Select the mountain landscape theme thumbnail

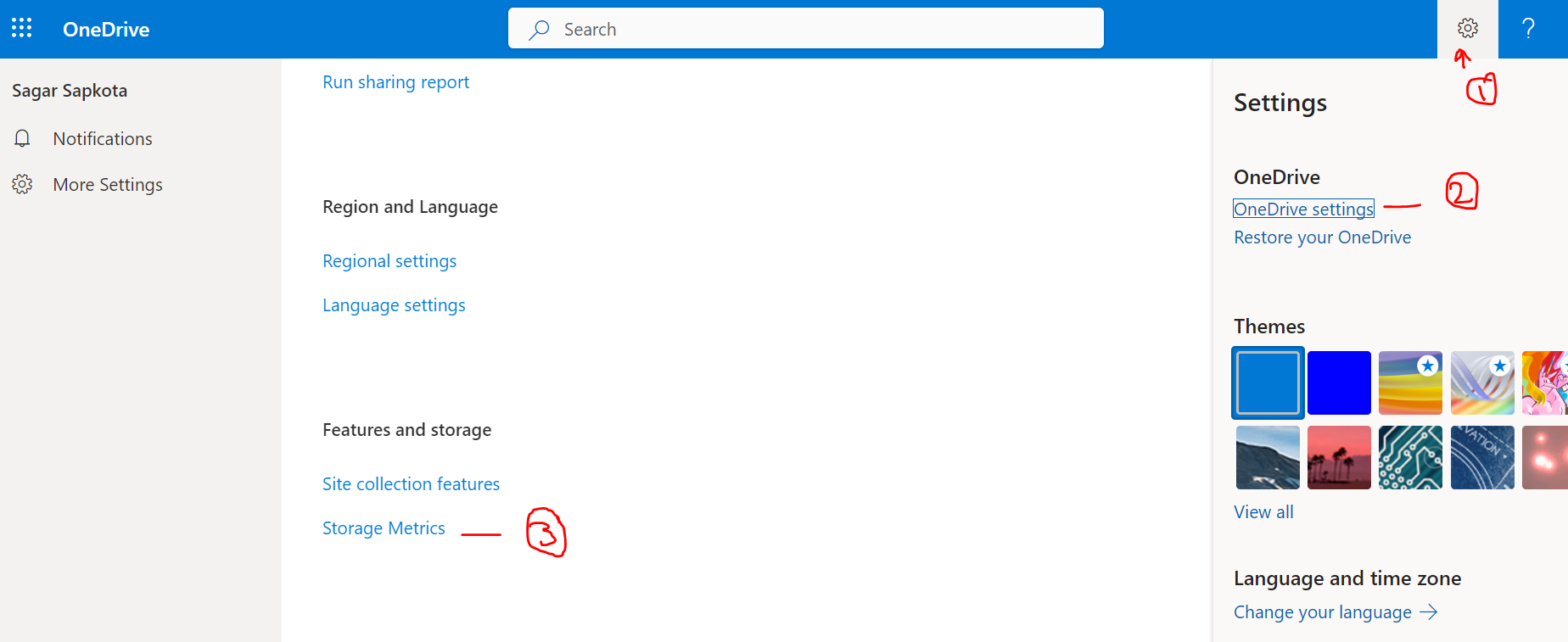(1268, 458)
